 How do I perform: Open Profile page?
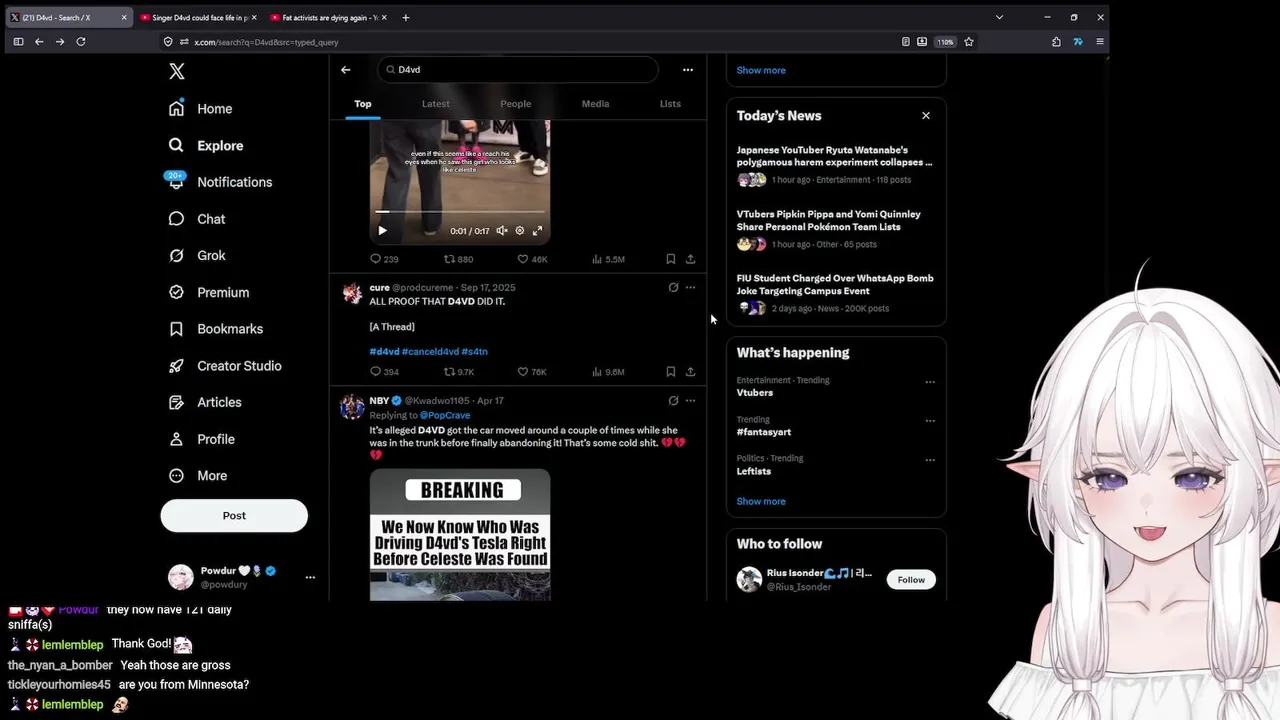coord(202,439)
